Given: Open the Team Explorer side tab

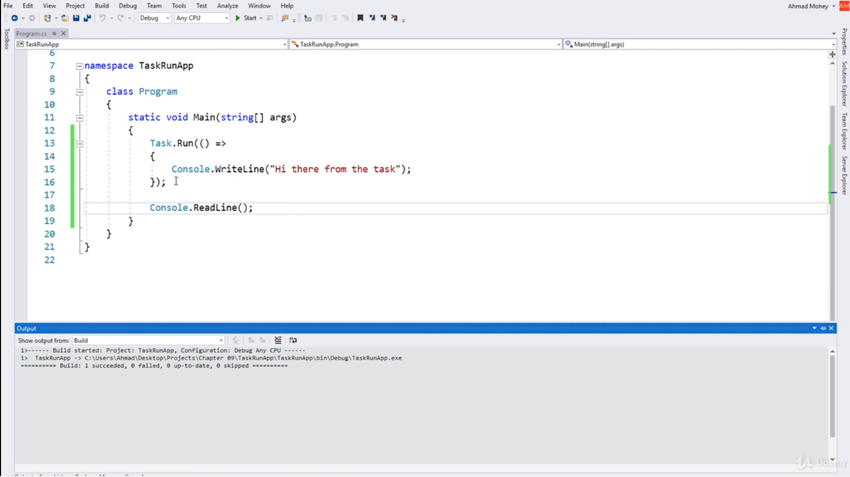Looking at the screenshot, I should 844,131.
